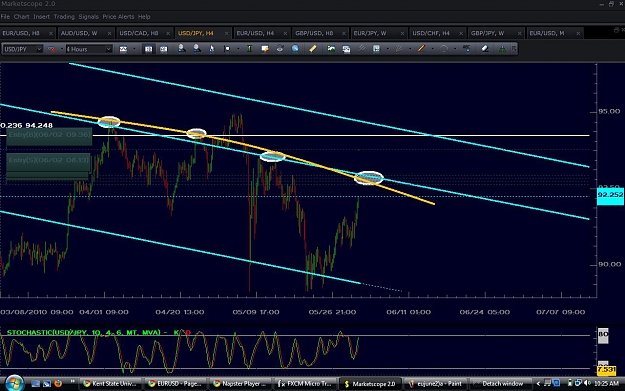The image size is (625, 391).
Task: Expand the Fibonacci tool dropdown arrow
Action: pyautogui.click(x=410, y=49)
